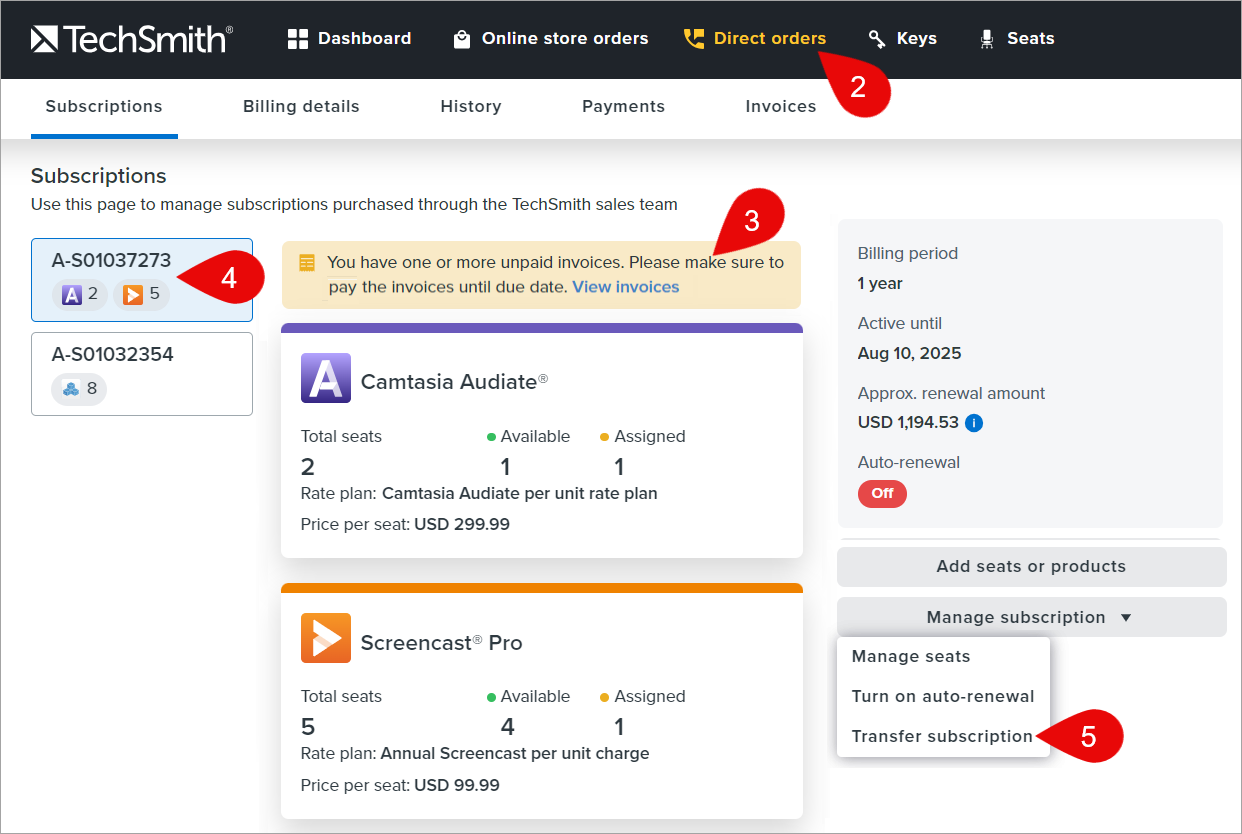Go to the Payments tab
This screenshot has height=834, width=1242.
623,106
